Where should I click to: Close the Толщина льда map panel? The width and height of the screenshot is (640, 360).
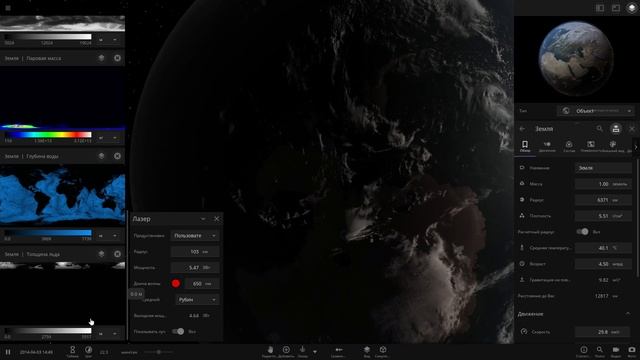click(x=117, y=254)
